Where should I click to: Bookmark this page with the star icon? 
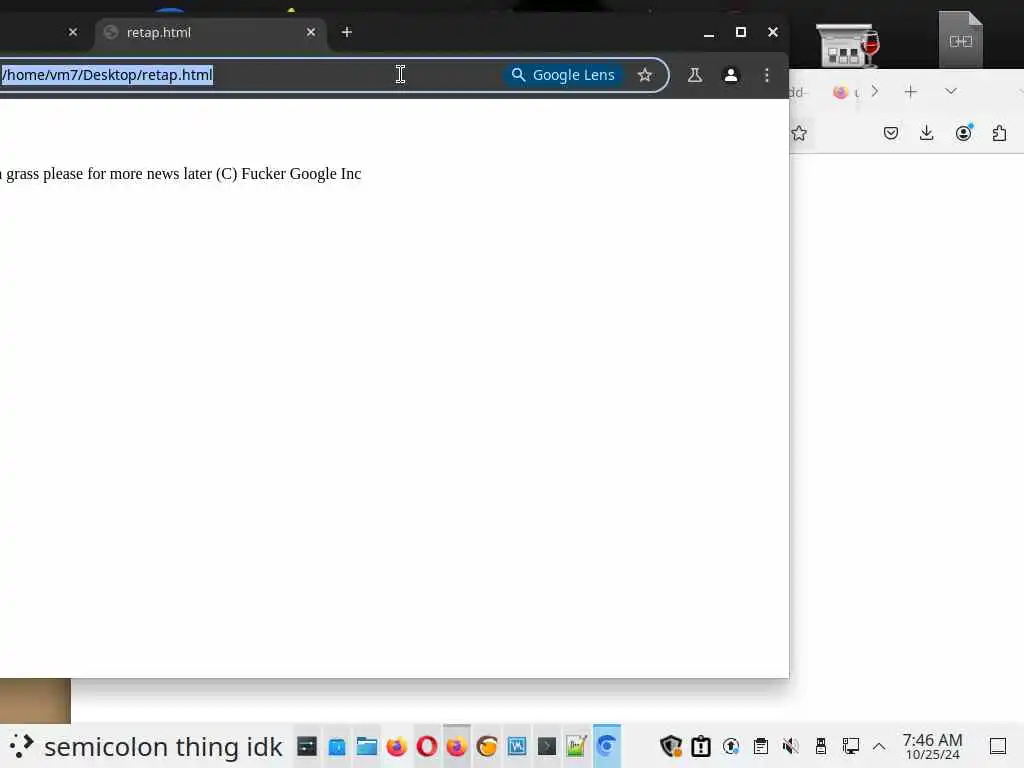pyautogui.click(x=645, y=75)
